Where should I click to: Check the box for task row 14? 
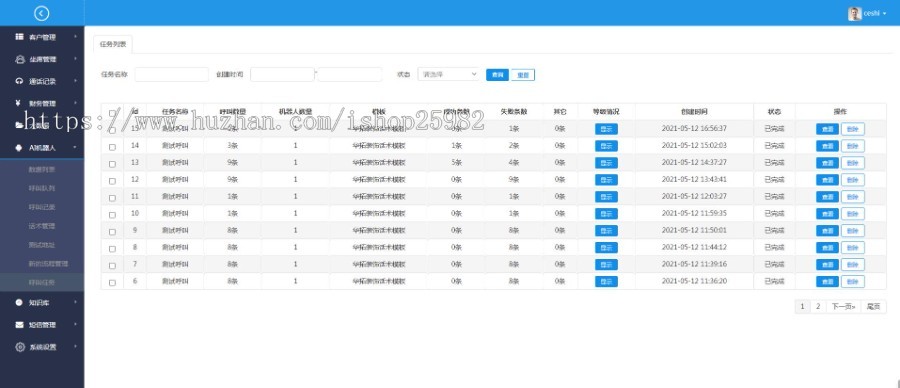(112, 147)
